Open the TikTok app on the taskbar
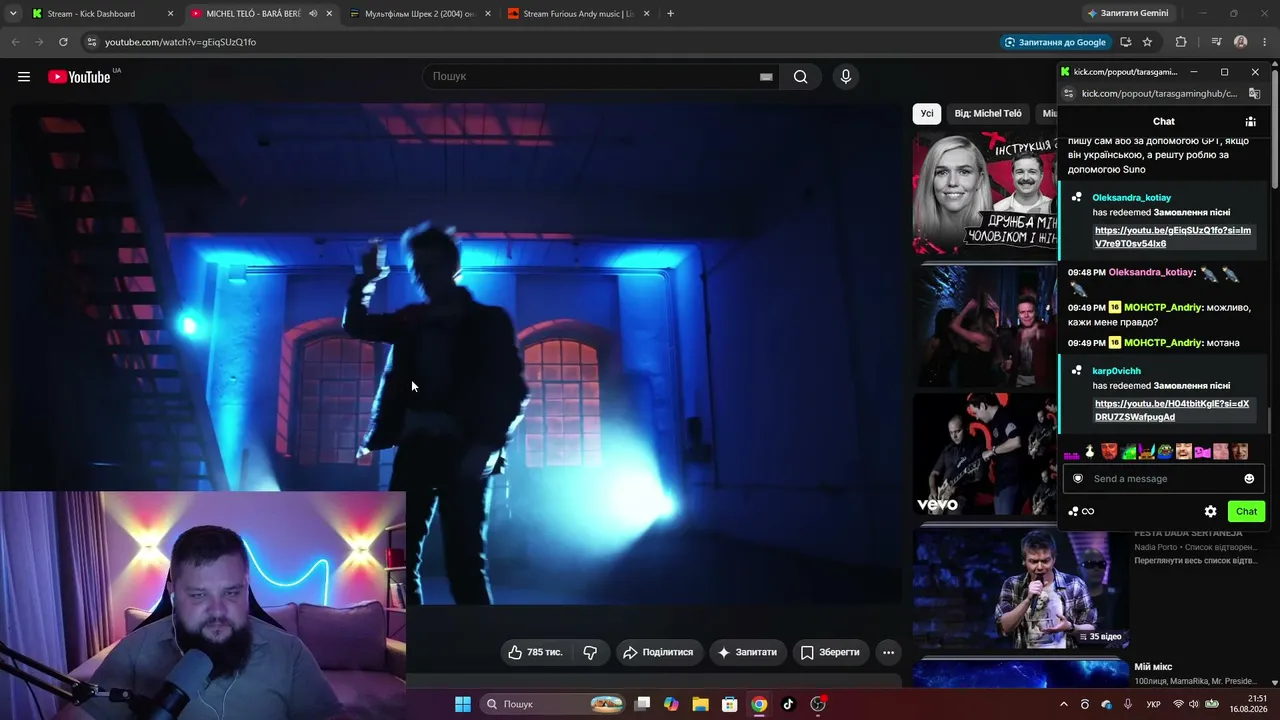 (x=788, y=704)
